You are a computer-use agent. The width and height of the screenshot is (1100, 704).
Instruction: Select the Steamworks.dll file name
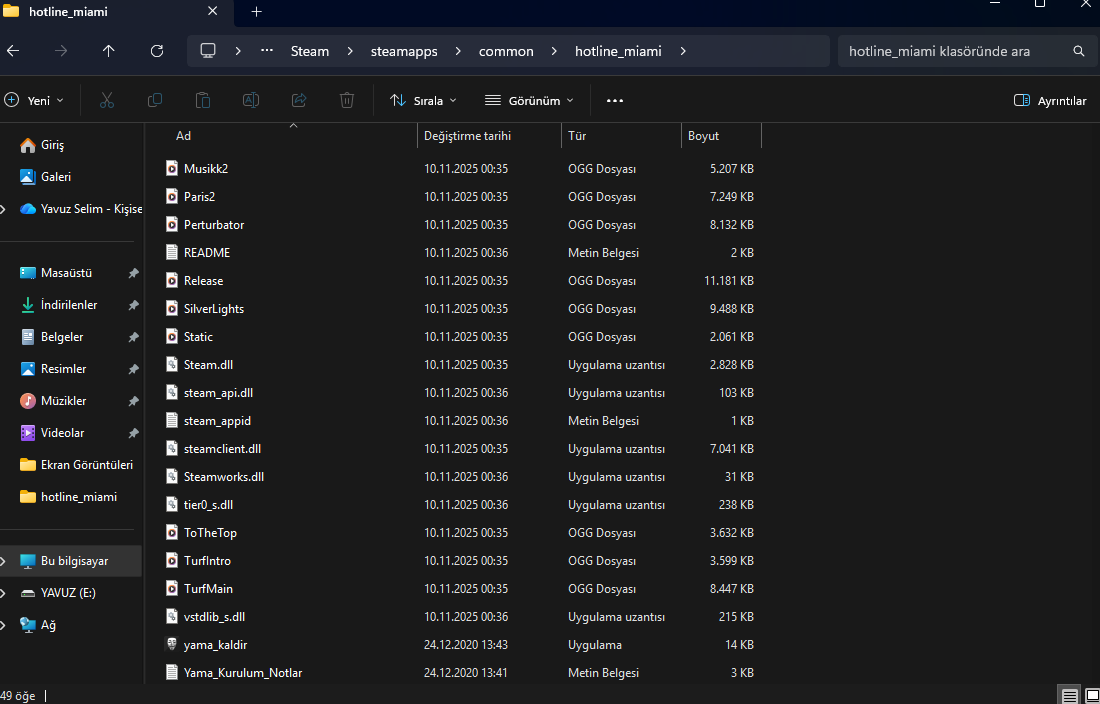(224, 477)
